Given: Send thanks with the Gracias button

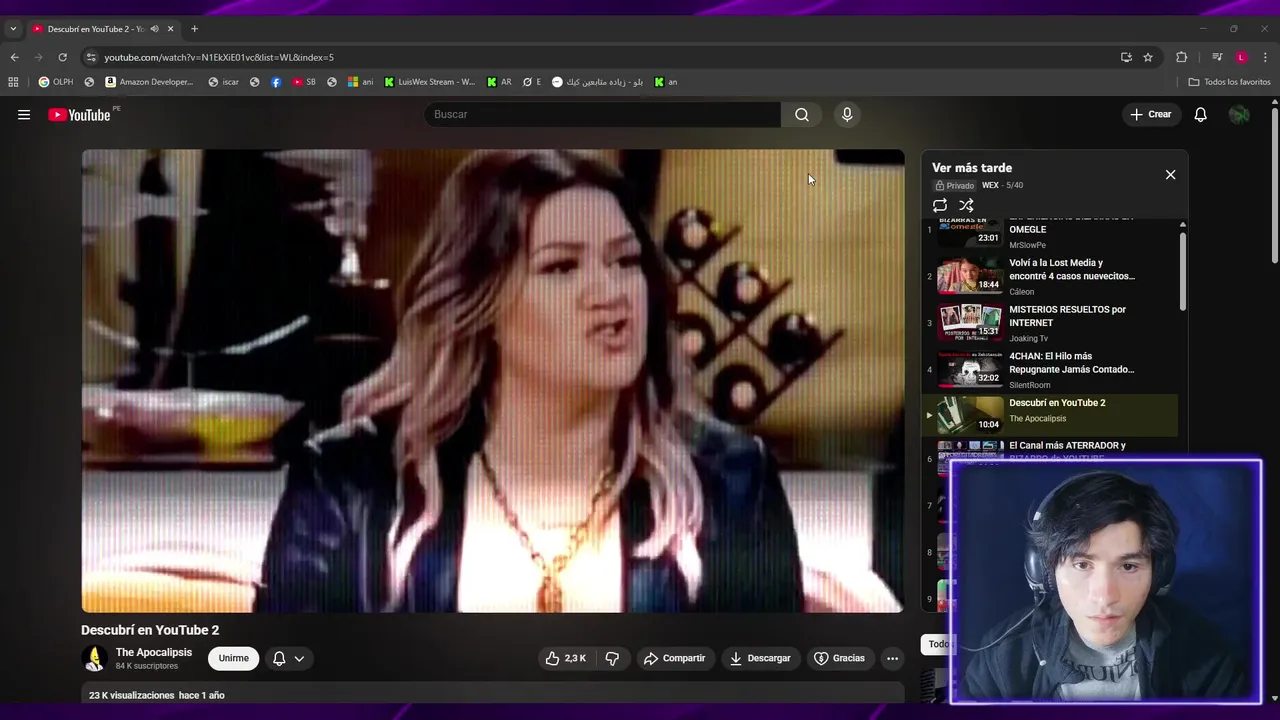Looking at the screenshot, I should click(x=839, y=658).
